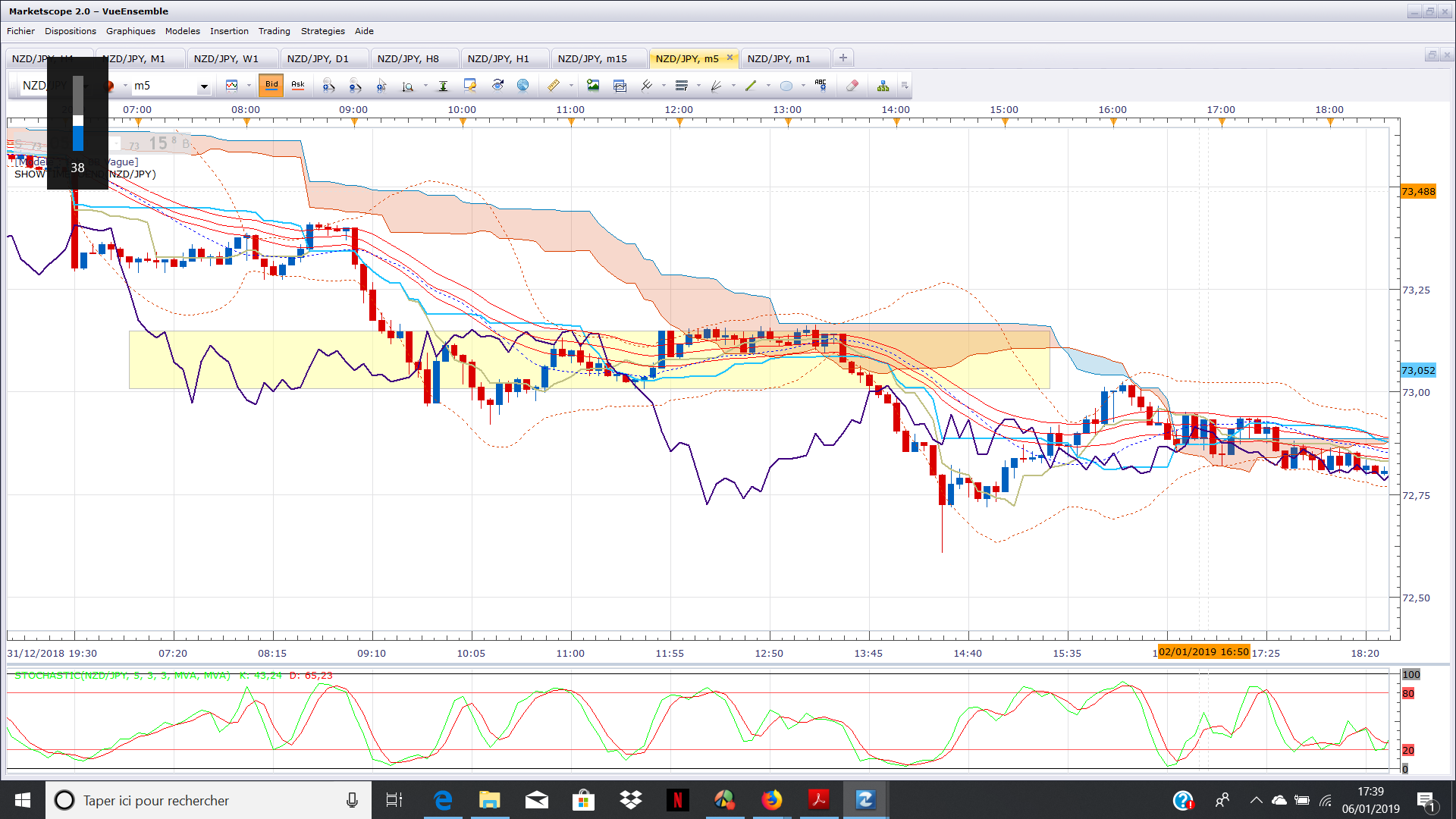Expand the fan lines dropdown arrow

tap(733, 86)
